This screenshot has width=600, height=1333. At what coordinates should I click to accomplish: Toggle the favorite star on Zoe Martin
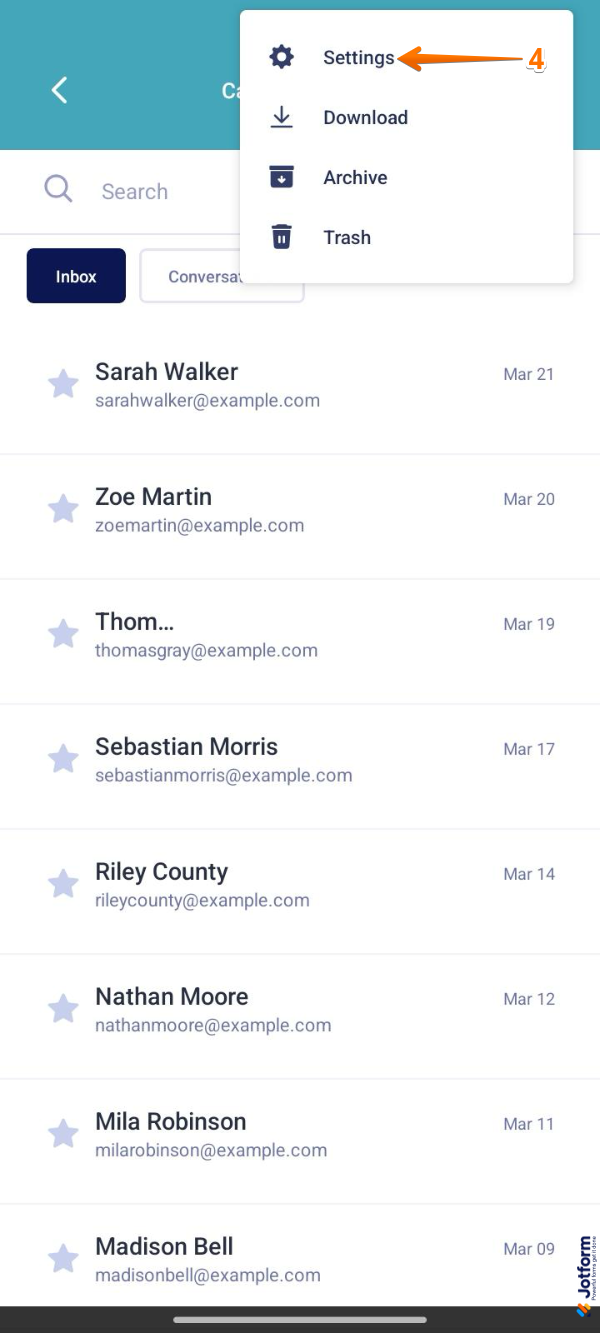pos(64,508)
